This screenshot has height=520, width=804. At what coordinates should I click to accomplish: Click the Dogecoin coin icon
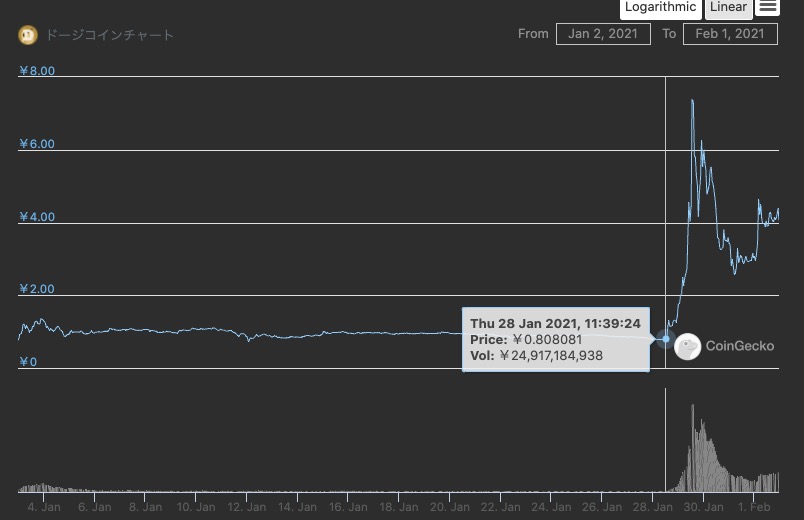(x=28, y=35)
